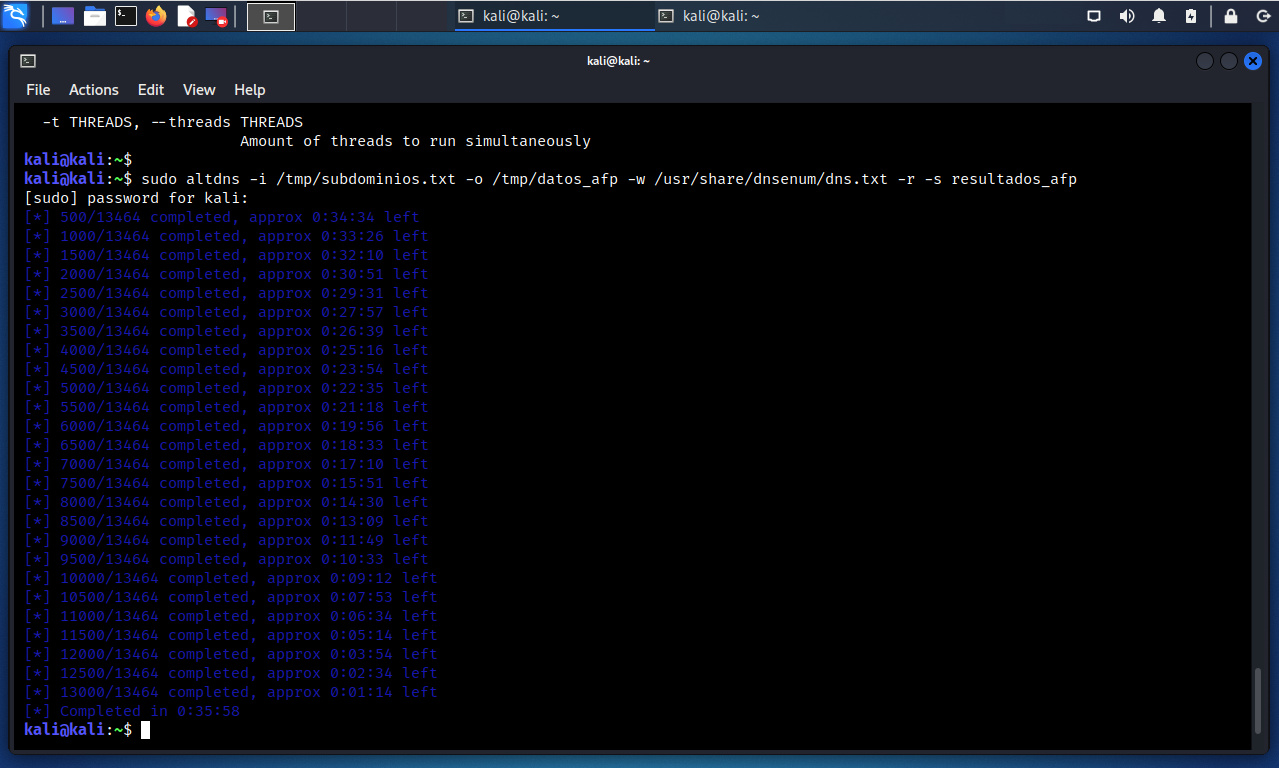Switch to second kali@kali taskbar window

(x=710, y=16)
